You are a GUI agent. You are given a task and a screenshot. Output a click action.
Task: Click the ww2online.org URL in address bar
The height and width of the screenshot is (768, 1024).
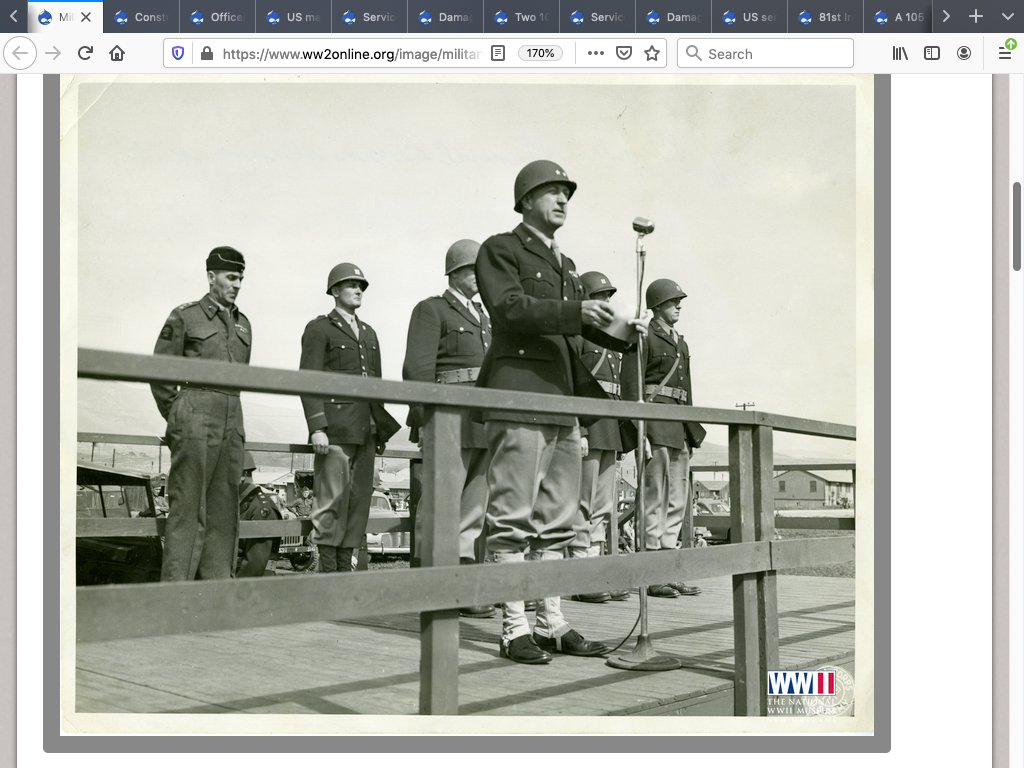click(x=350, y=53)
